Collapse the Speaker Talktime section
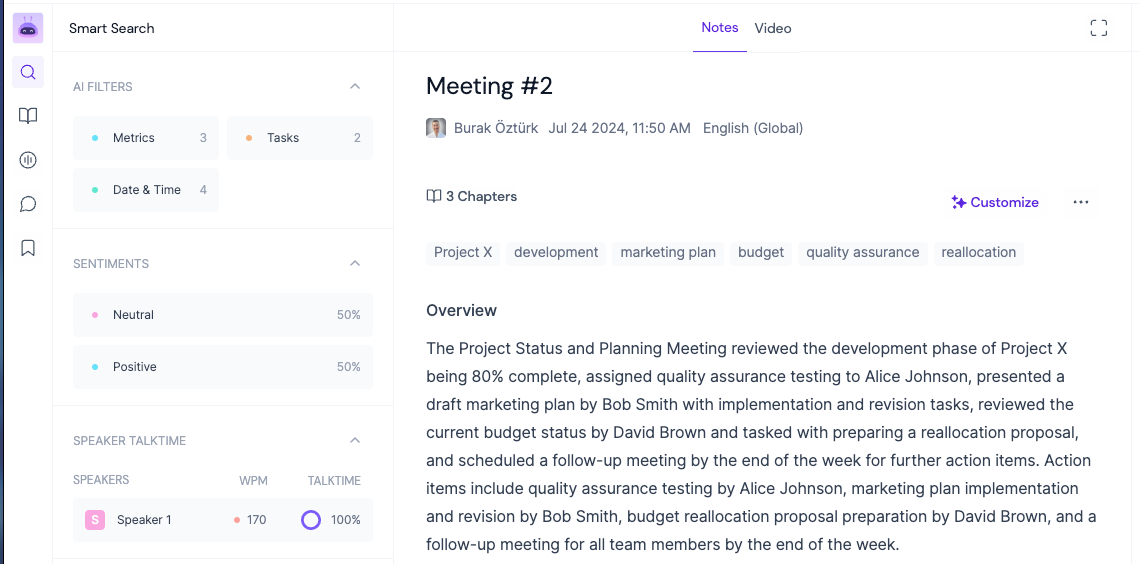 [x=354, y=440]
